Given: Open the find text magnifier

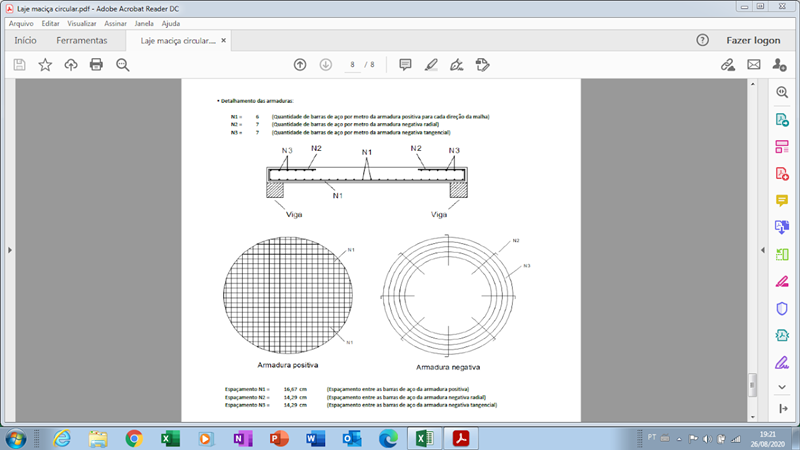Looking at the screenshot, I should (122, 65).
